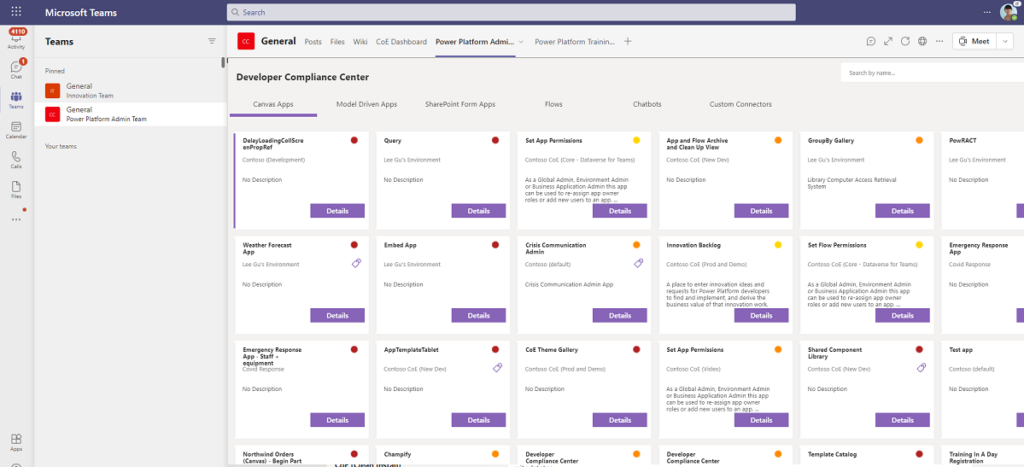Open Calendar in left rail

point(16,129)
